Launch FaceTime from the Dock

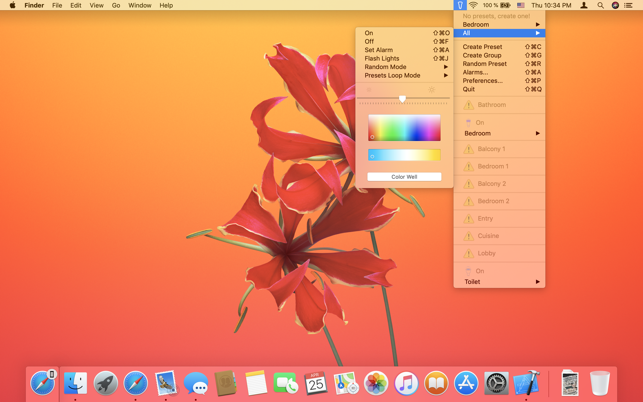click(x=286, y=383)
